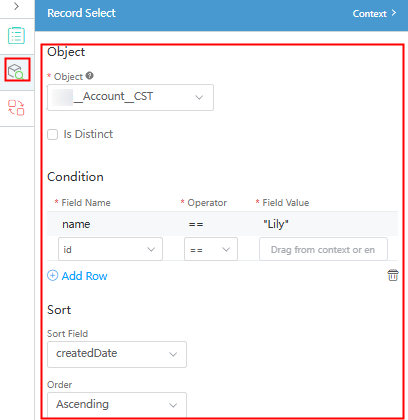Screen dimensions: 408x420
Task: Delete condition rows with the trash icon
Action: pos(393,275)
